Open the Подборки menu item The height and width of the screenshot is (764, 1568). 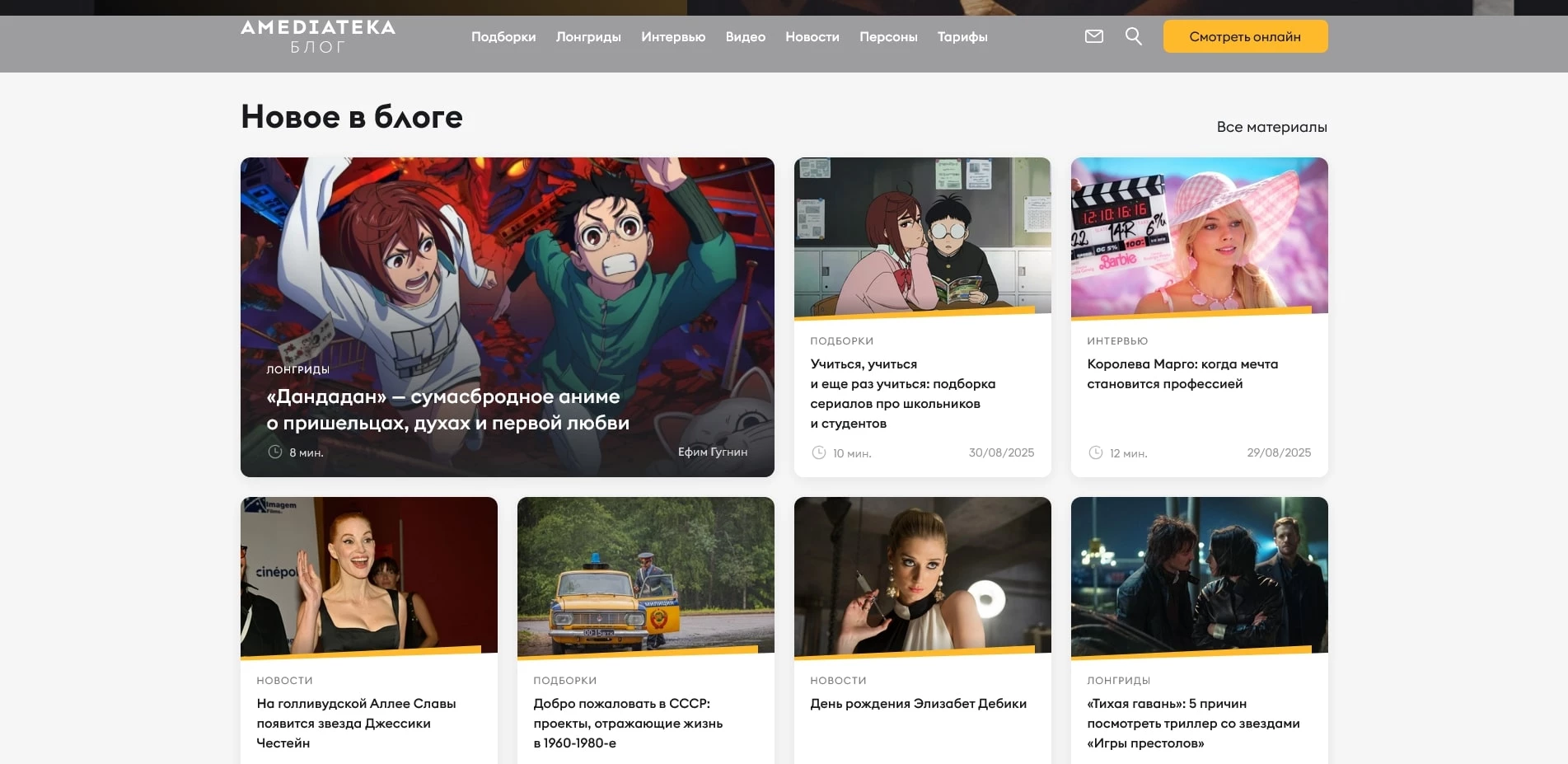503,37
